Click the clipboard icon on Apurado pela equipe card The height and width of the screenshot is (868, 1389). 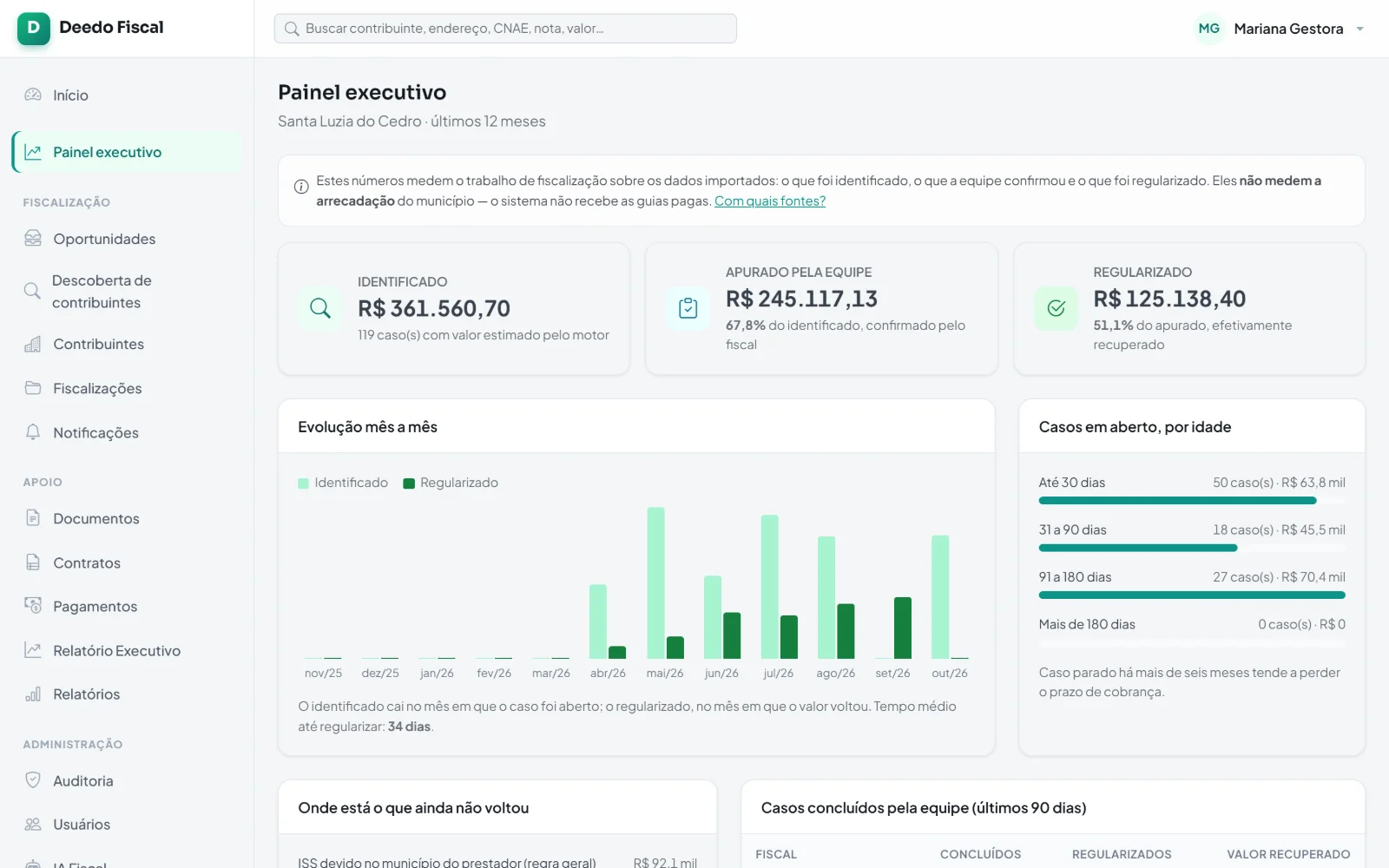(x=688, y=308)
